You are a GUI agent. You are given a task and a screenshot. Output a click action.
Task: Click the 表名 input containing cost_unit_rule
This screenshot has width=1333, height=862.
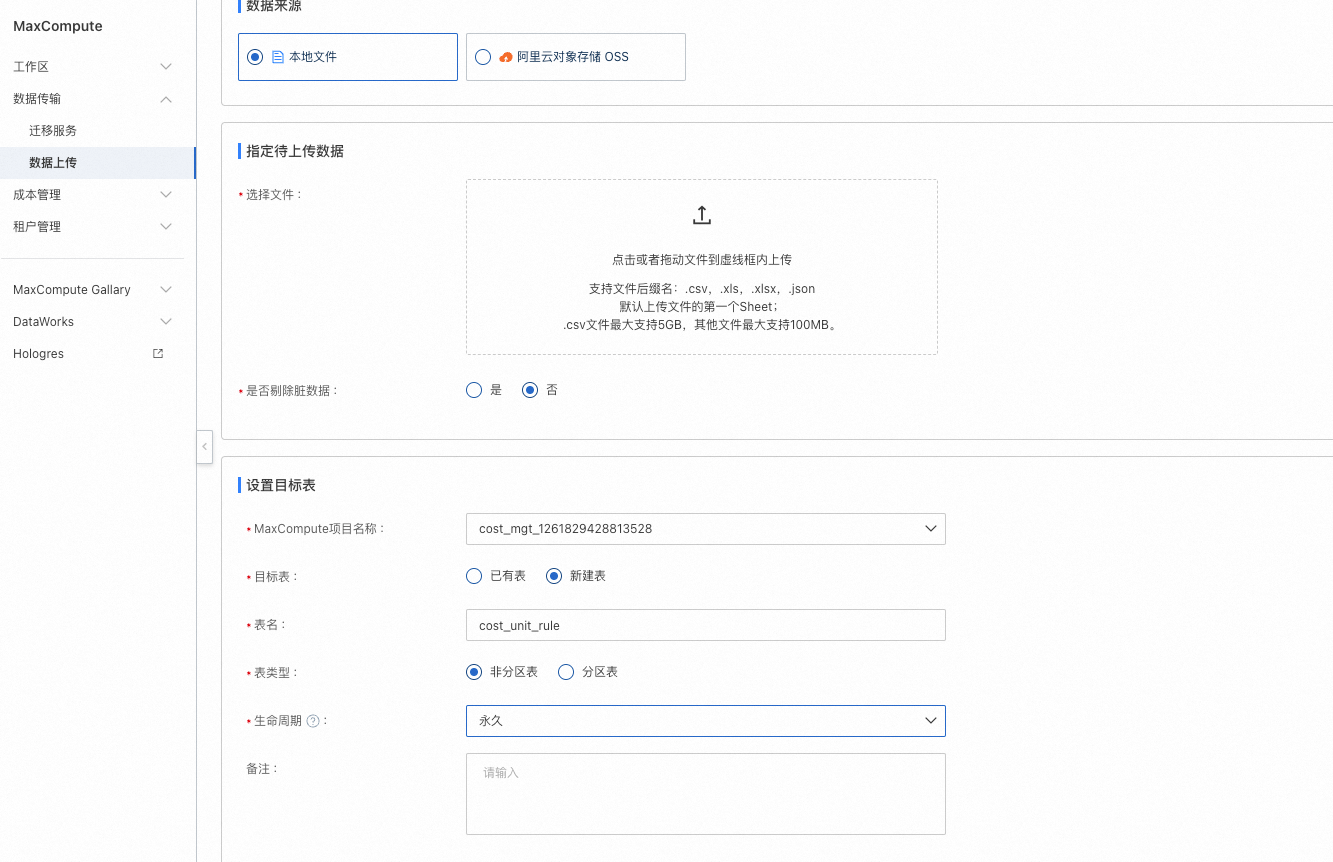click(x=706, y=625)
